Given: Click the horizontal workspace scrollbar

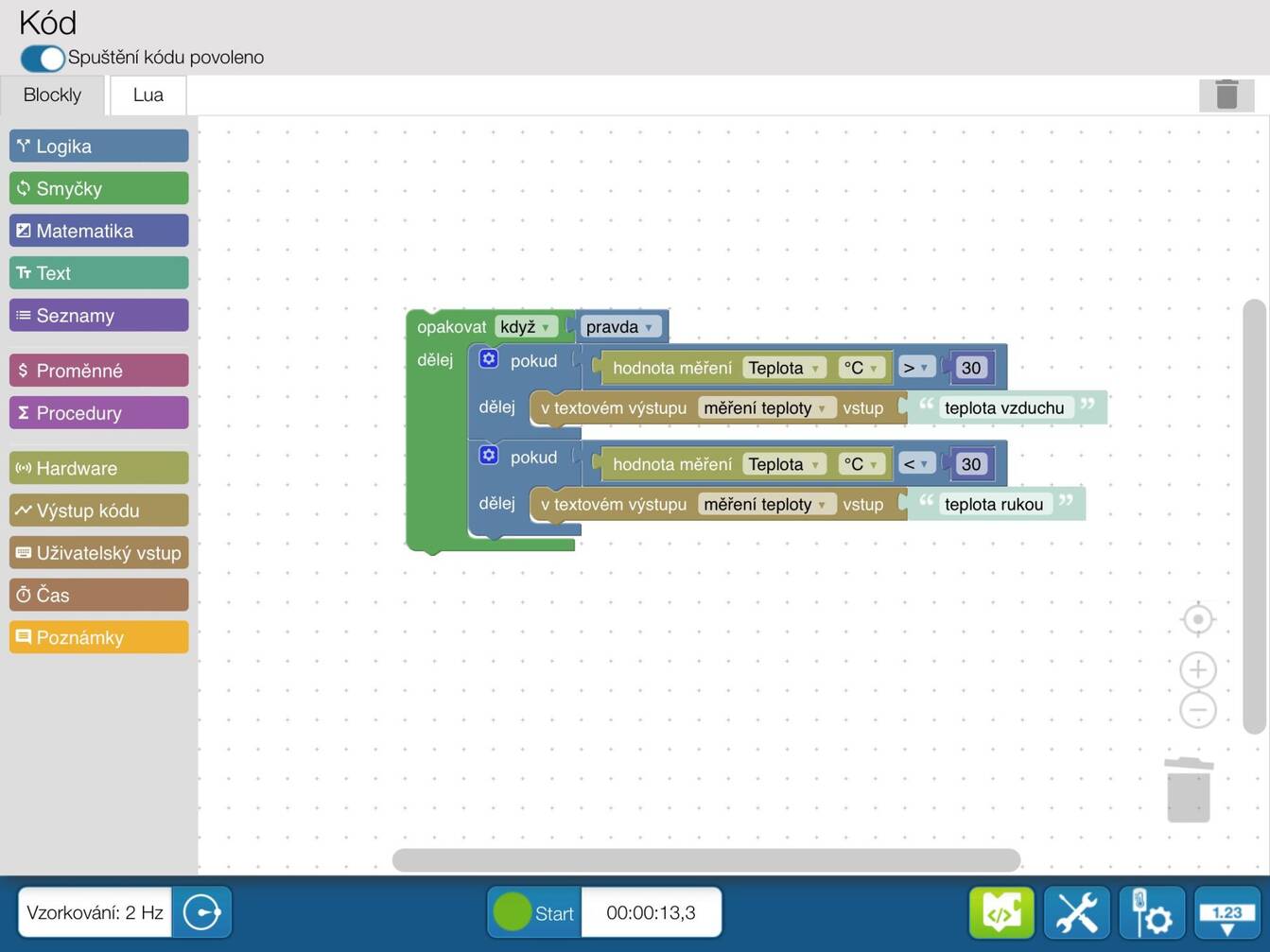Looking at the screenshot, I should (706, 860).
